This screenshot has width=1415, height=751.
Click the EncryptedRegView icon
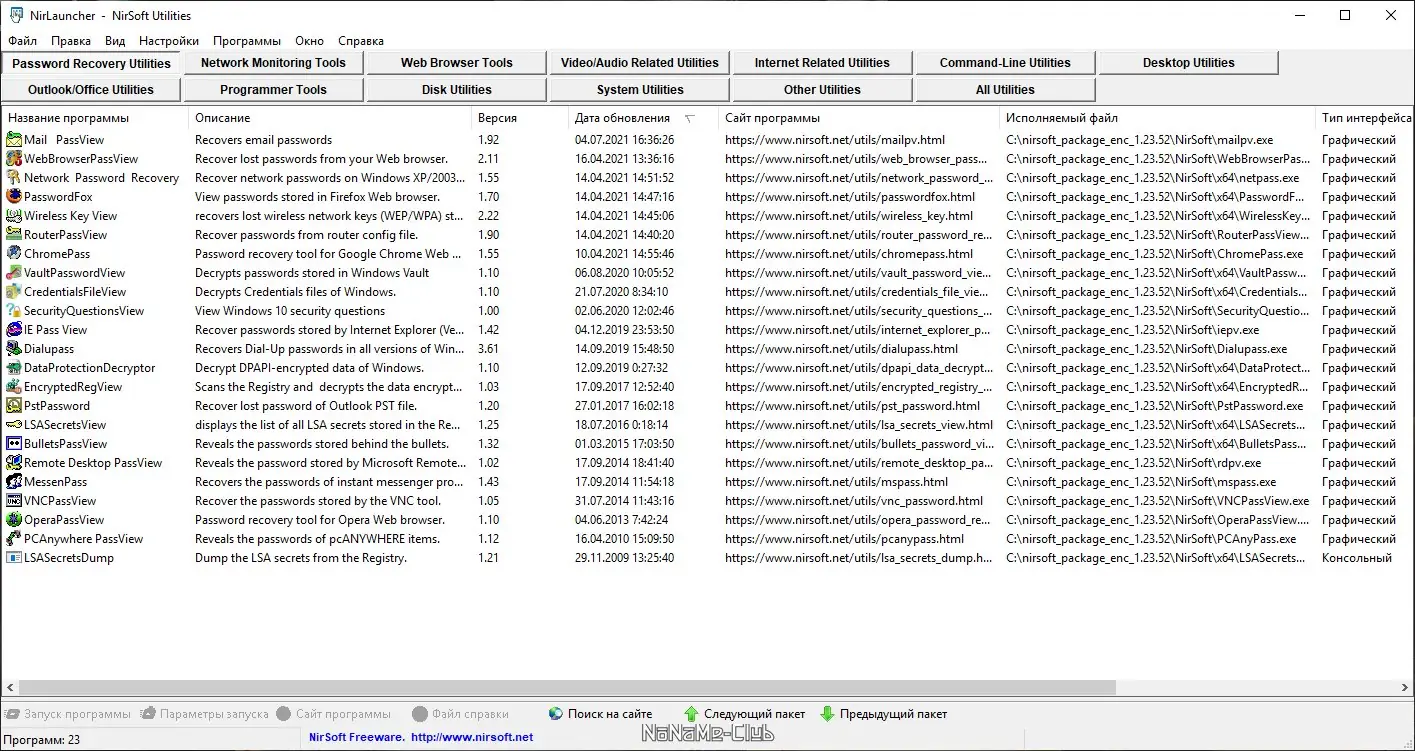pos(14,387)
